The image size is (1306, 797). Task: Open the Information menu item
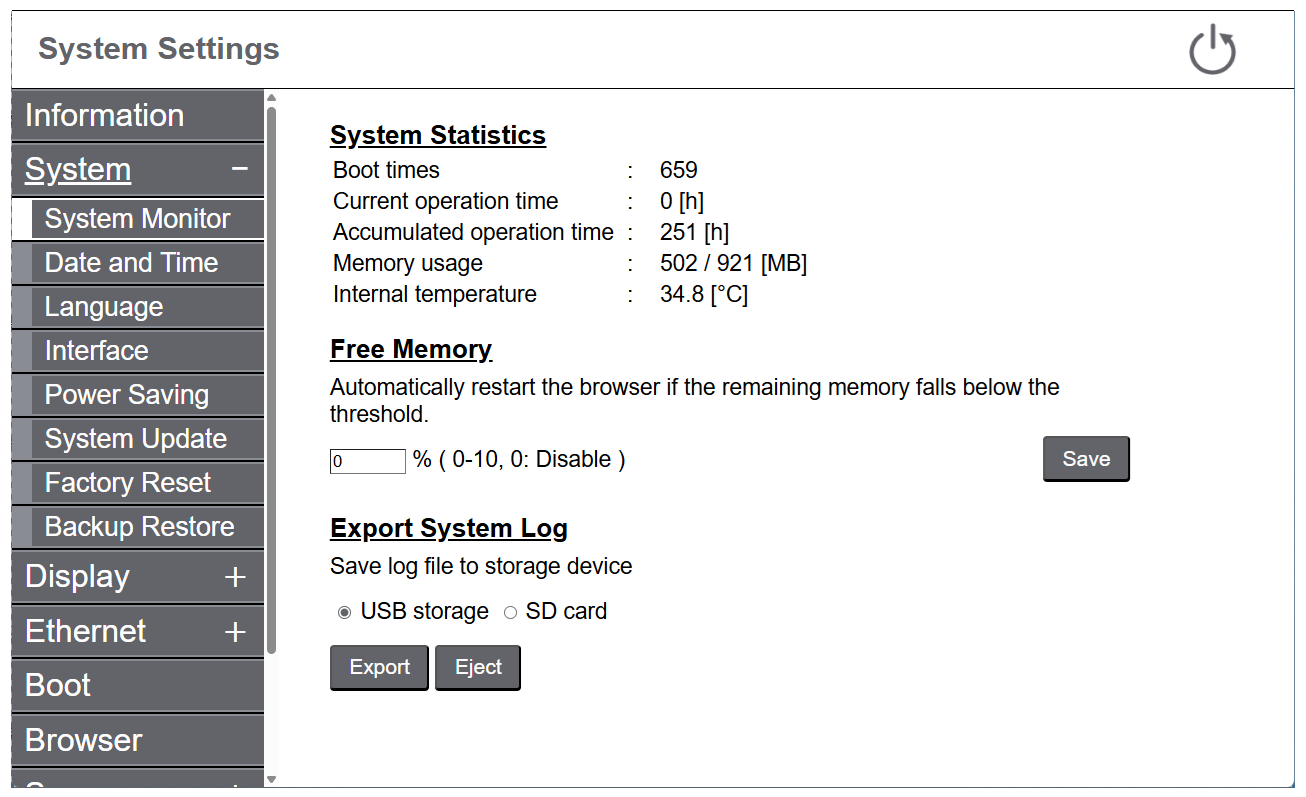click(137, 115)
